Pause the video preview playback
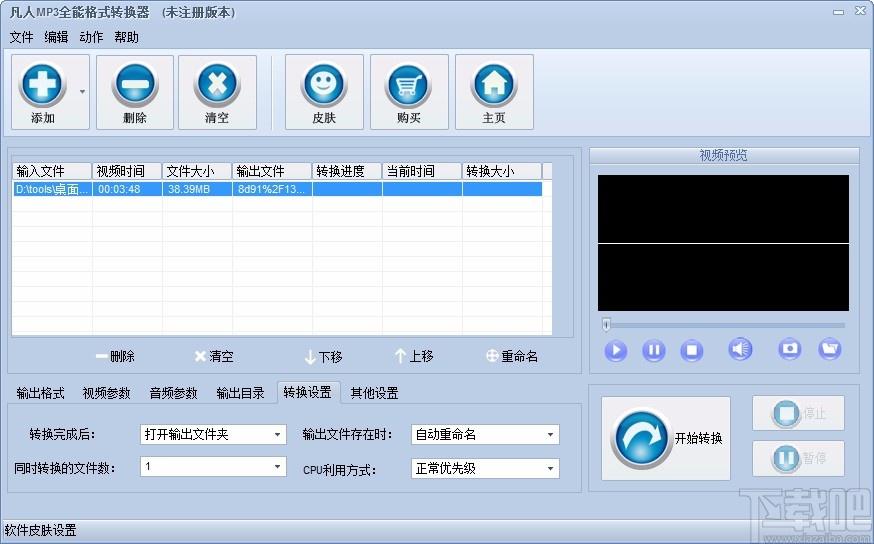Image resolution: width=874 pixels, height=544 pixels. click(x=653, y=350)
